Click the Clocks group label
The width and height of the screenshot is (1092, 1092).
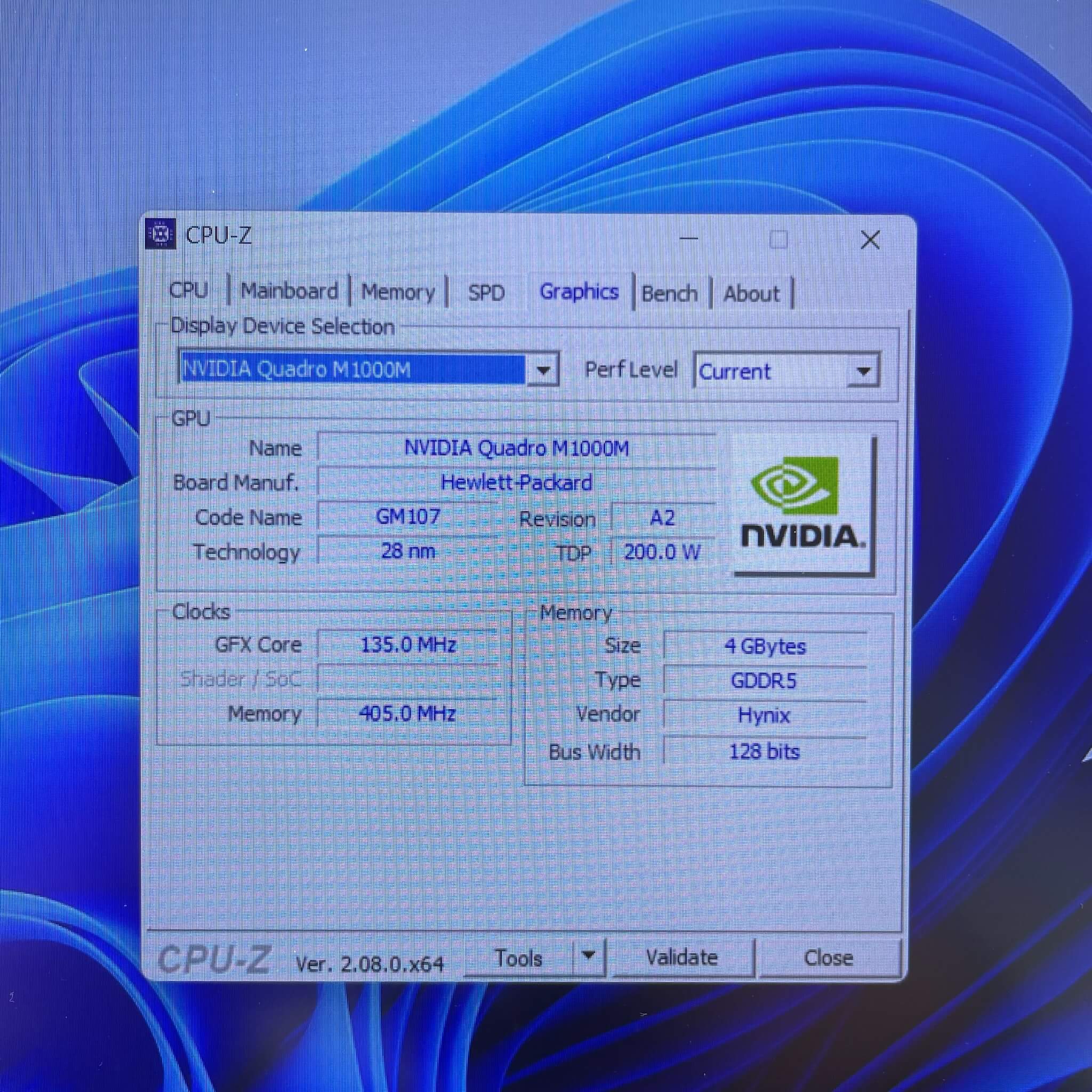(x=201, y=612)
